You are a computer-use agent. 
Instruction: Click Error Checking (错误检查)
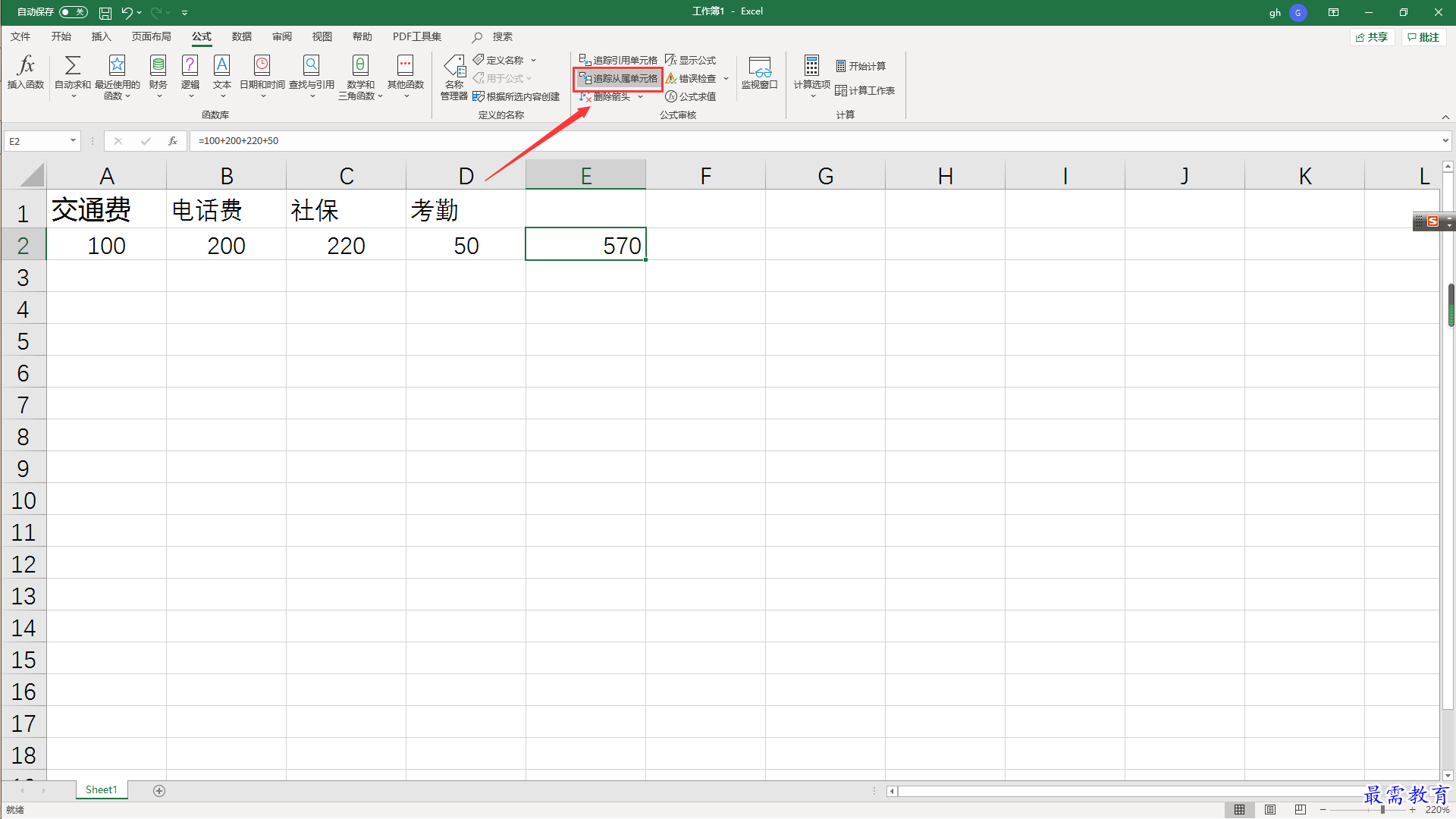[x=691, y=78]
